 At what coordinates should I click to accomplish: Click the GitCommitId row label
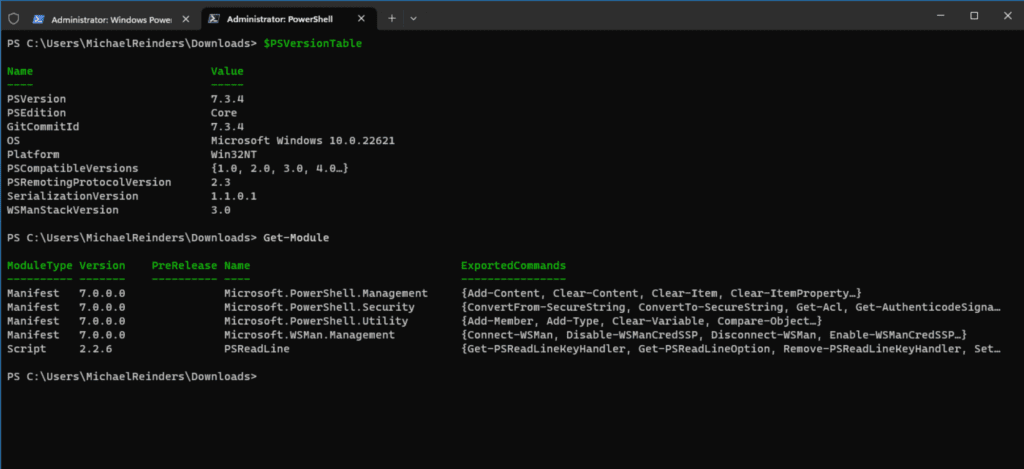click(x=43, y=127)
